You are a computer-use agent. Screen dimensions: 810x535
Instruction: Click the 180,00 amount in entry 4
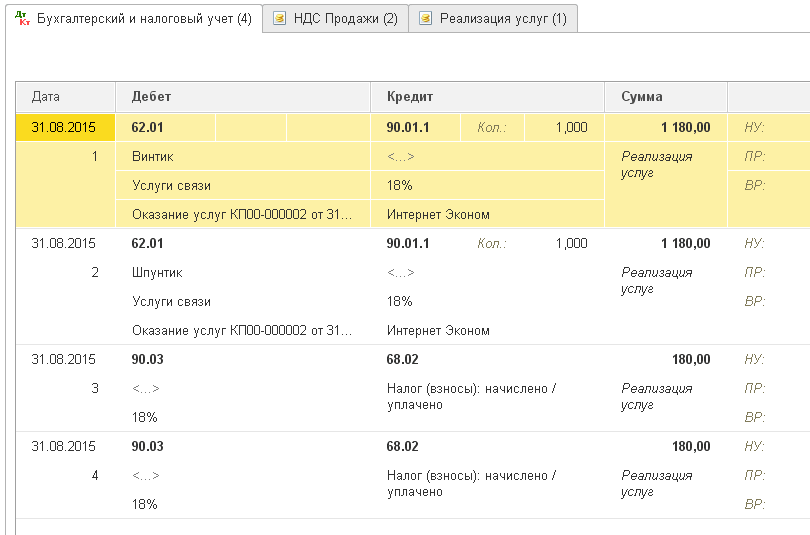coord(691,446)
